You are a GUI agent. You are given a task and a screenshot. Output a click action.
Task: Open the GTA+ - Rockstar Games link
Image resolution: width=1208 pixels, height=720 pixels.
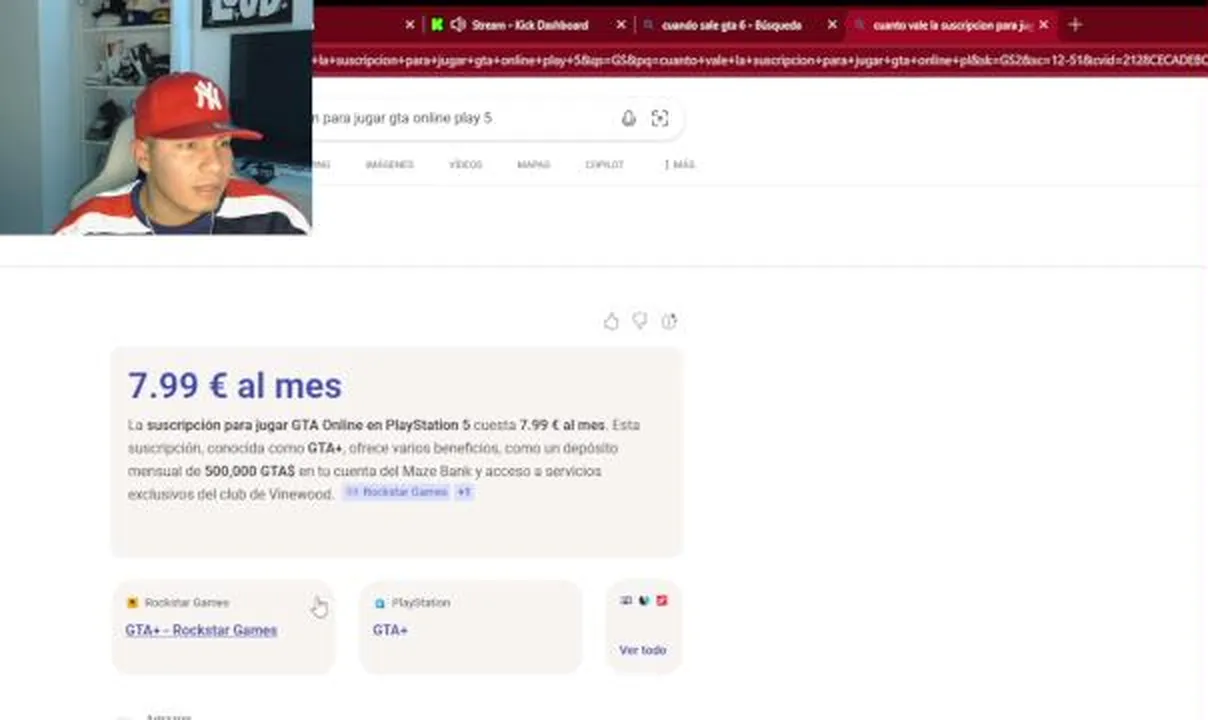[201, 630]
